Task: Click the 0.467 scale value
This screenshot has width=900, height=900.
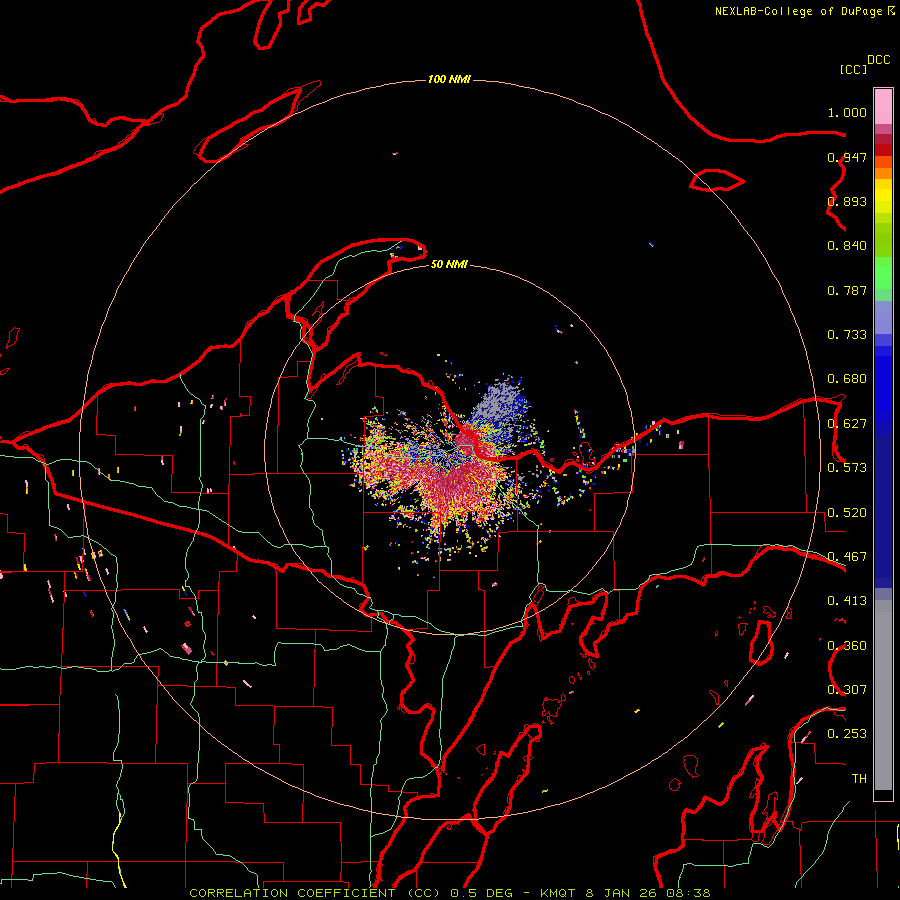Action: coord(847,557)
